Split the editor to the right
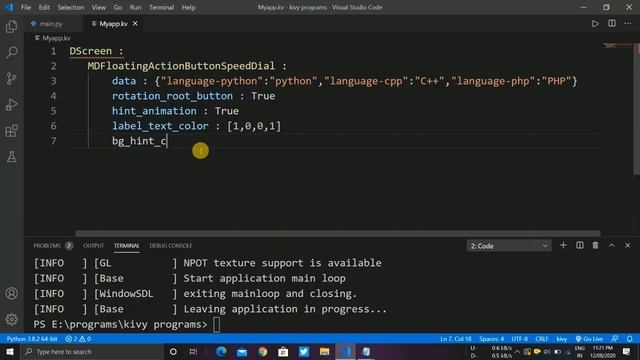Image resolution: width=640 pixels, height=360 pixels. (611, 24)
